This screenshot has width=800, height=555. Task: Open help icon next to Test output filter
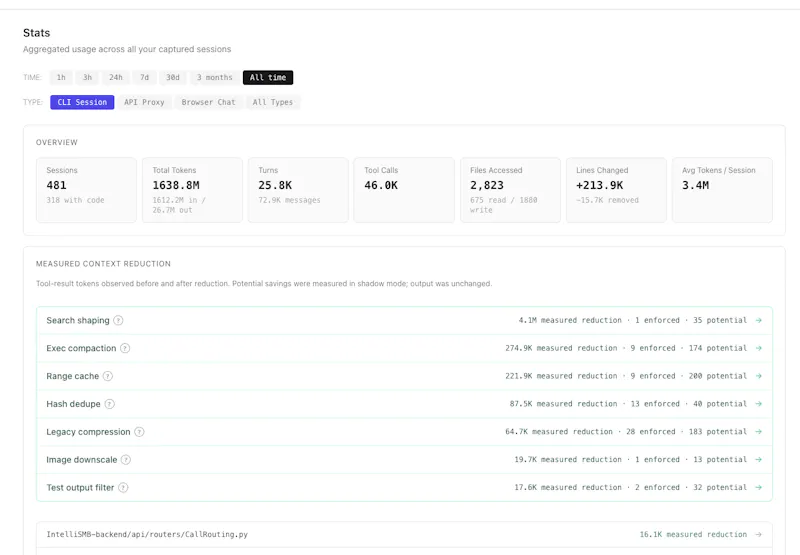coord(123,488)
